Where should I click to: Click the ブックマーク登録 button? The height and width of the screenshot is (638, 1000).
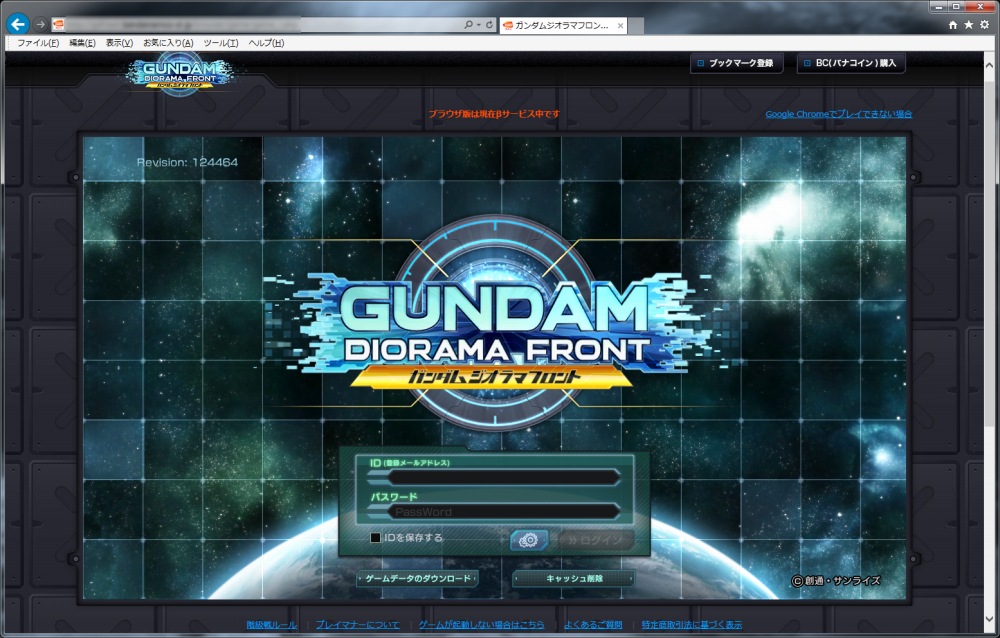tap(737, 63)
